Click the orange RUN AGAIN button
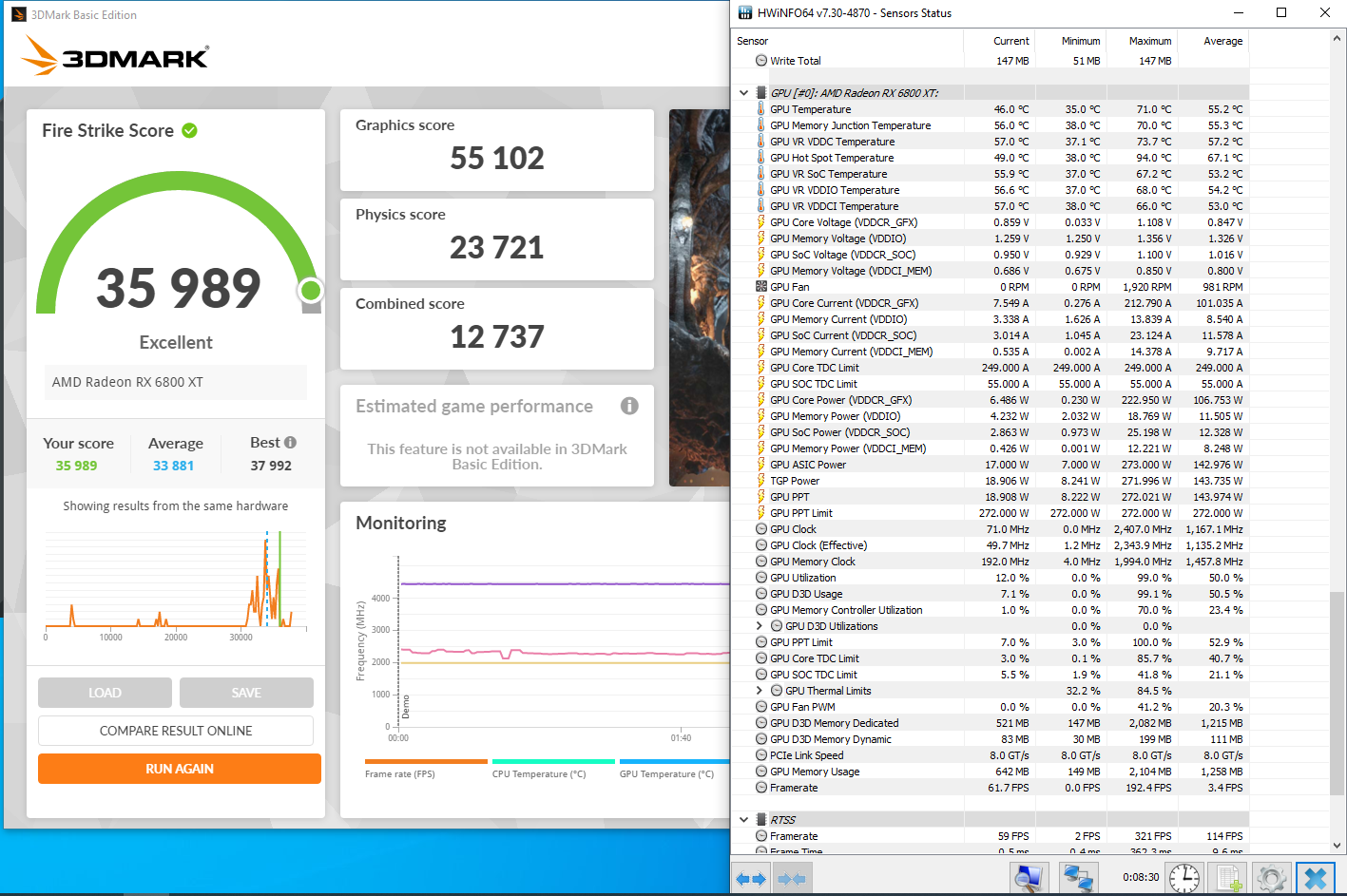This screenshot has height=896, width=1347. (180, 769)
